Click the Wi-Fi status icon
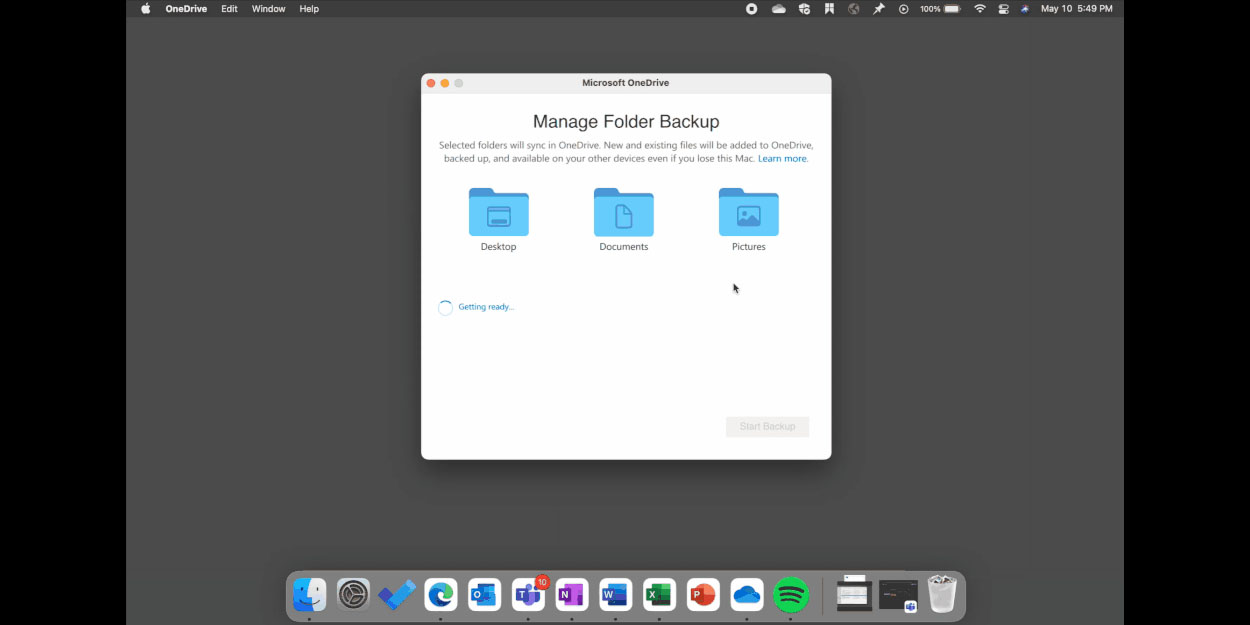 [979, 9]
